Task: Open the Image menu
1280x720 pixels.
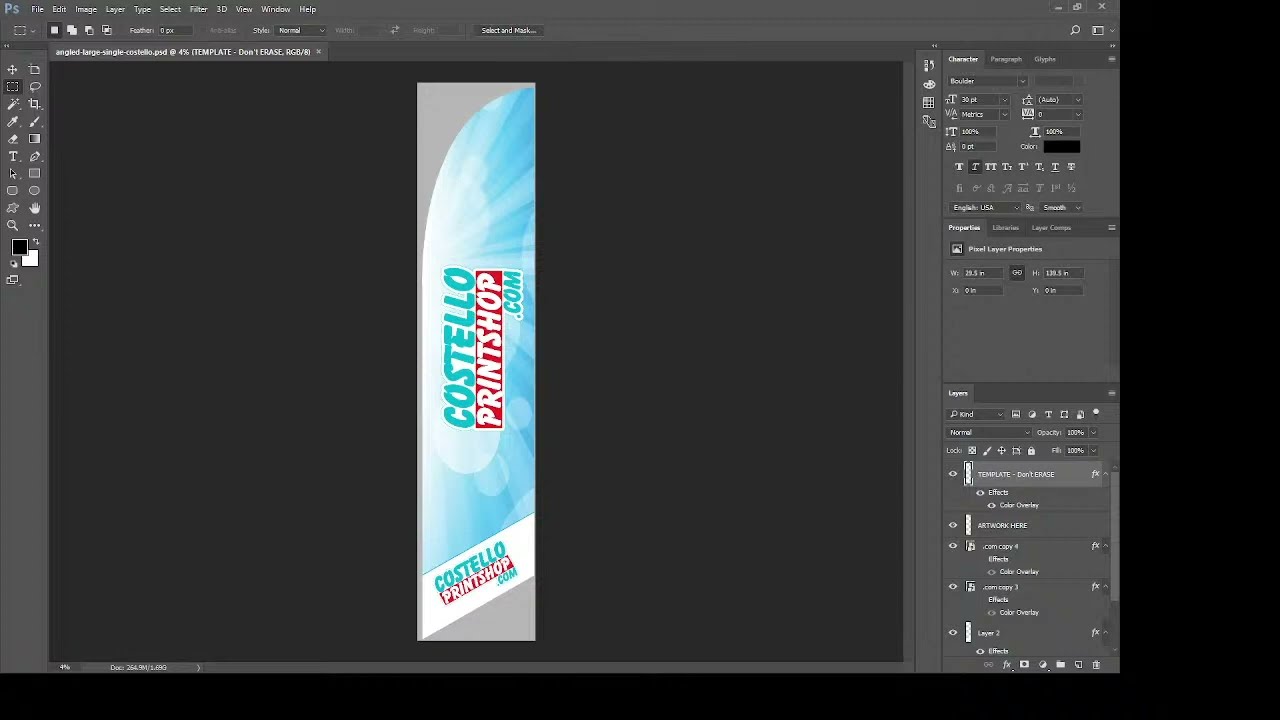Action: pyautogui.click(x=86, y=9)
